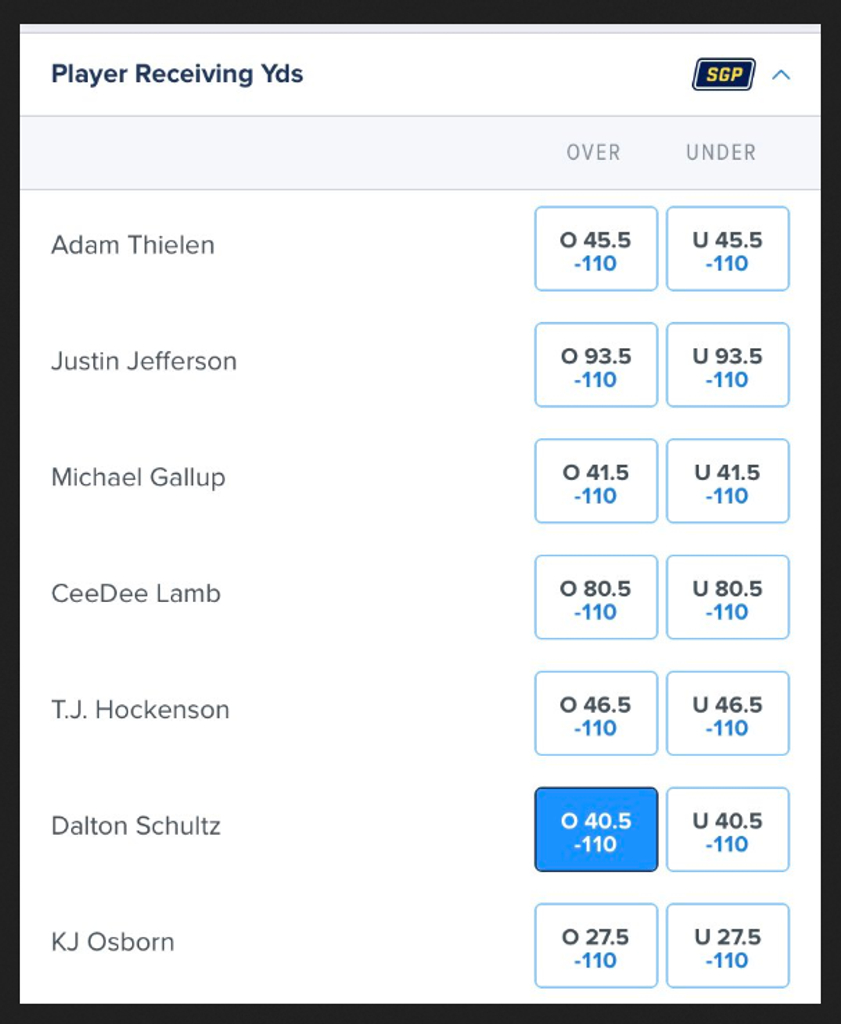
Task: Pick Justin Jefferson under 93.5
Action: (x=727, y=365)
